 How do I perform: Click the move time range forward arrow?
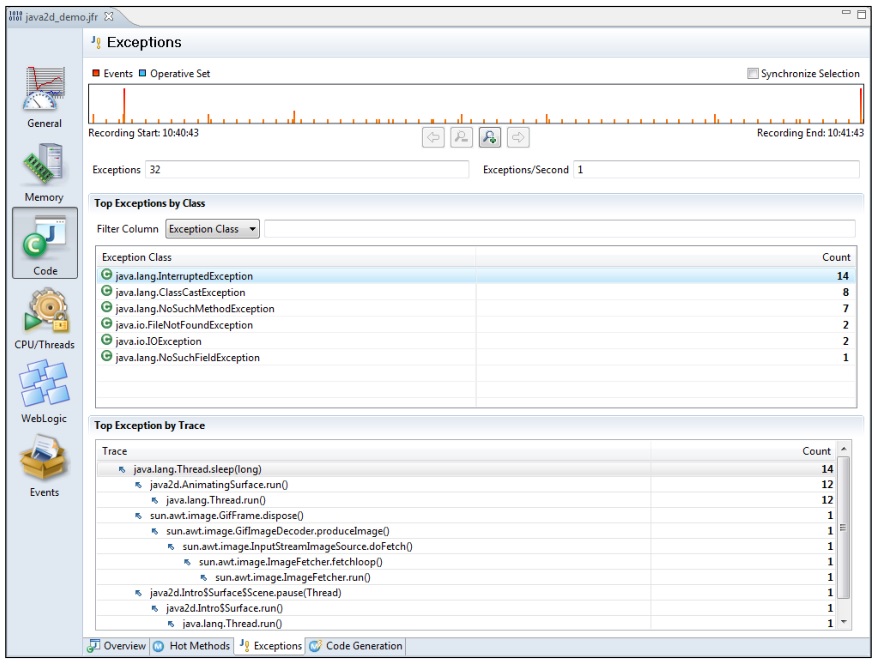pyautogui.click(x=518, y=137)
